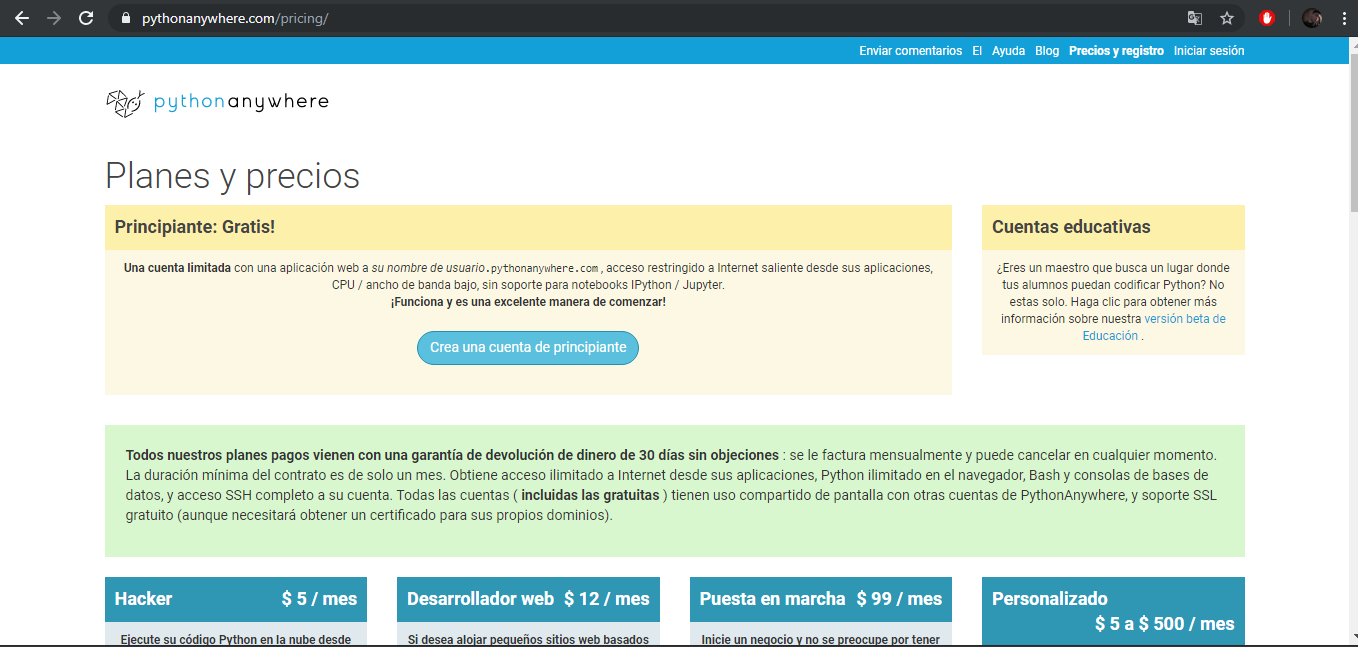Viewport: 1358px width, 647px height.
Task: Follow the versión beta de Educación link
Action: point(1154,327)
